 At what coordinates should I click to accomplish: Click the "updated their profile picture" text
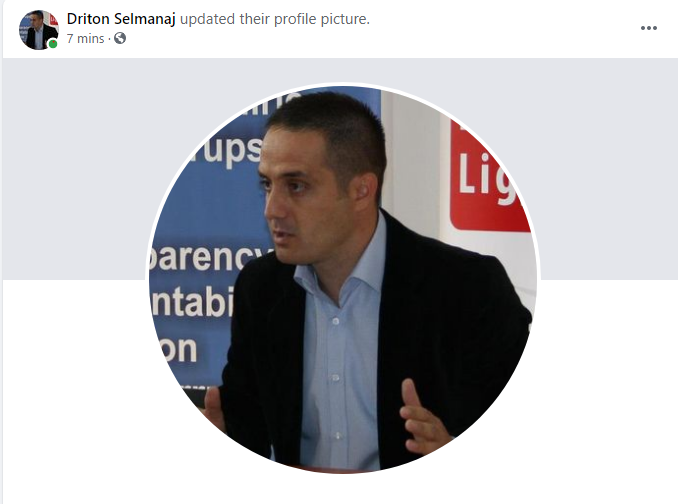275,19
